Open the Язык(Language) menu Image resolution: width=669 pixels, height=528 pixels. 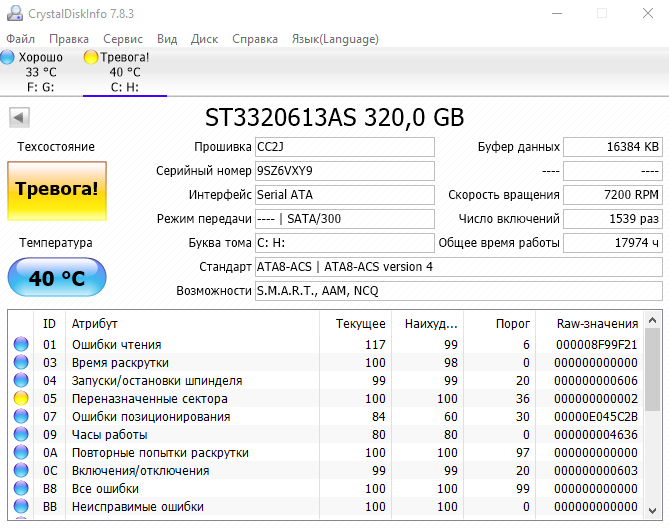click(x=334, y=39)
